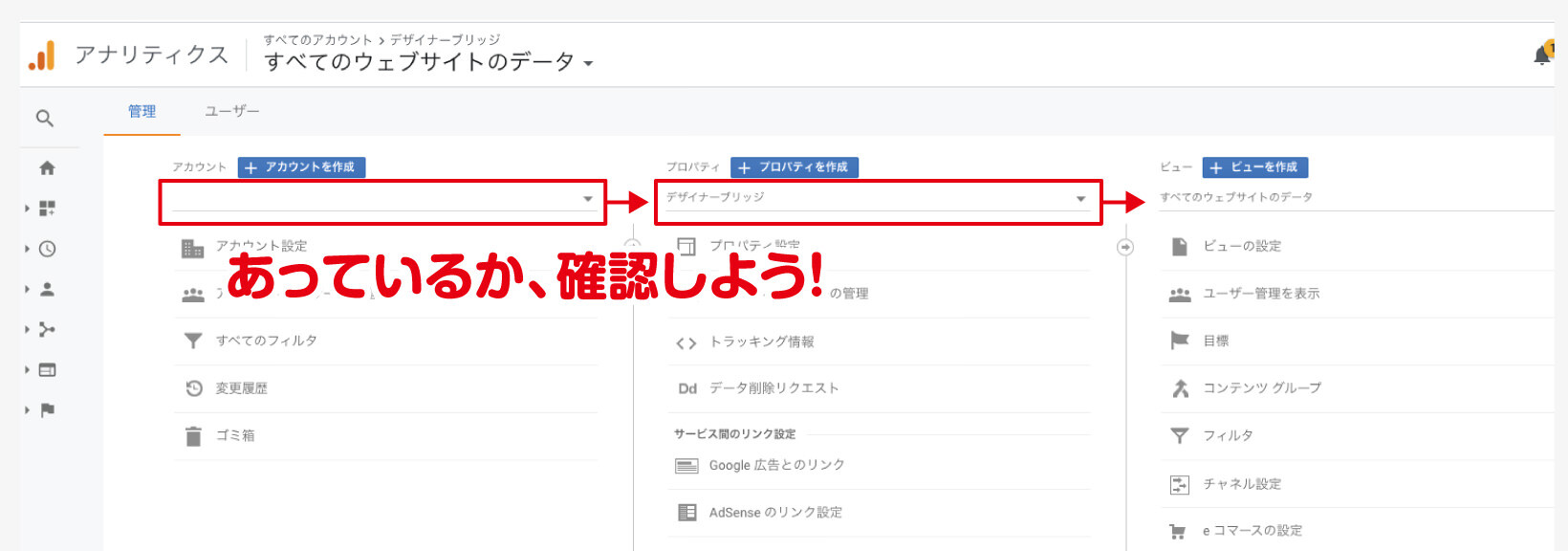Click the notifications bell icon

click(1542, 55)
